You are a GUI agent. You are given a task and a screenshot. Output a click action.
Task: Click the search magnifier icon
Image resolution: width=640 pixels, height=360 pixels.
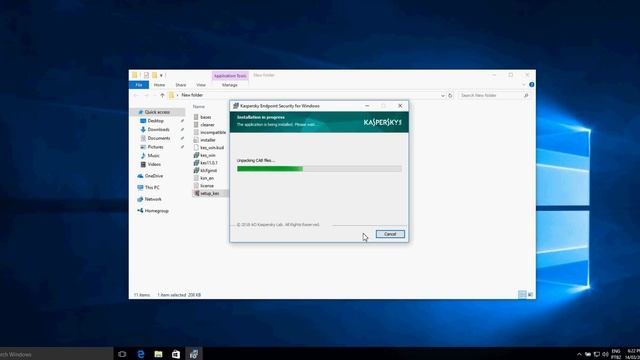(x=526, y=96)
